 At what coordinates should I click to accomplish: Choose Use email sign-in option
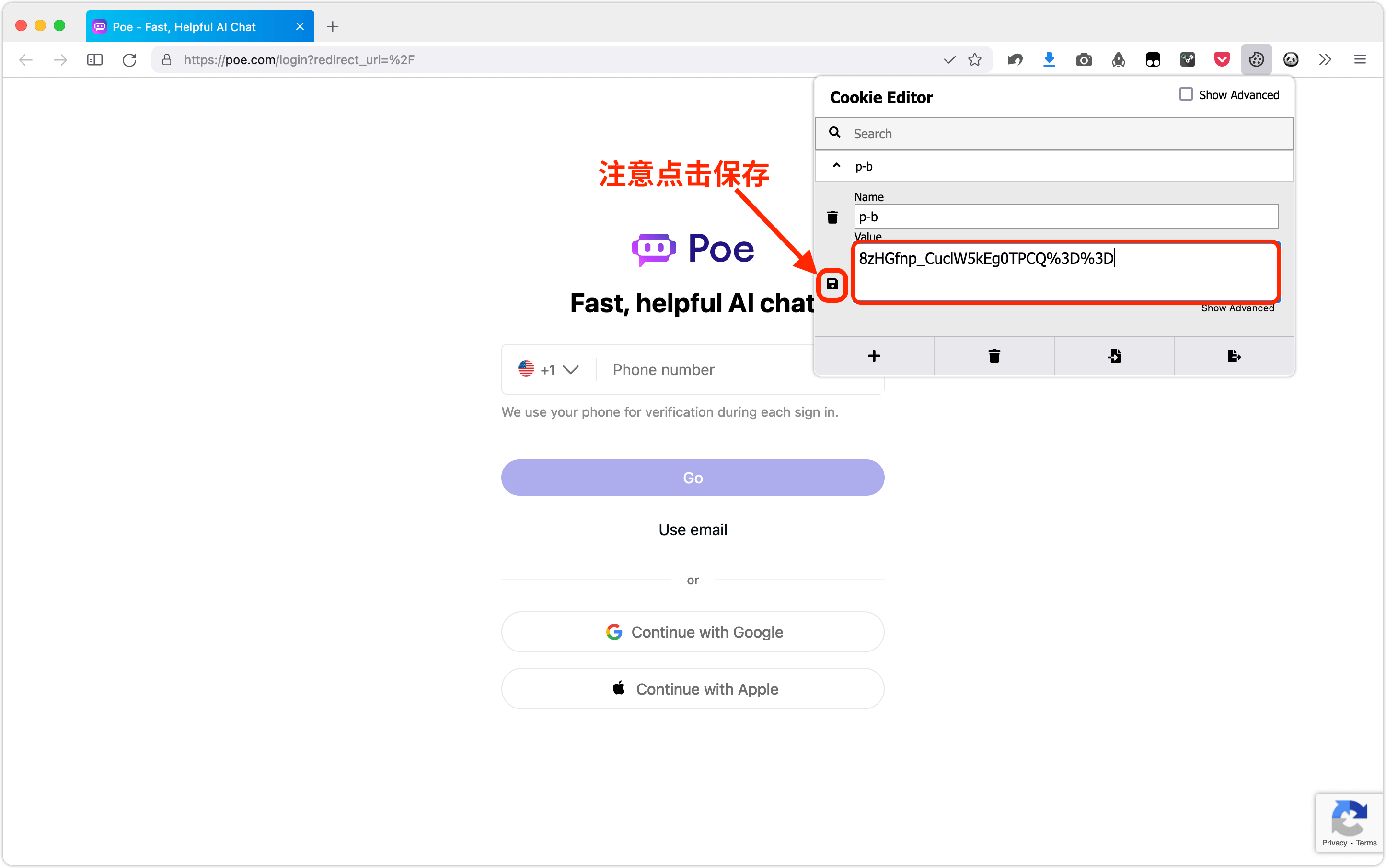pyautogui.click(x=693, y=529)
